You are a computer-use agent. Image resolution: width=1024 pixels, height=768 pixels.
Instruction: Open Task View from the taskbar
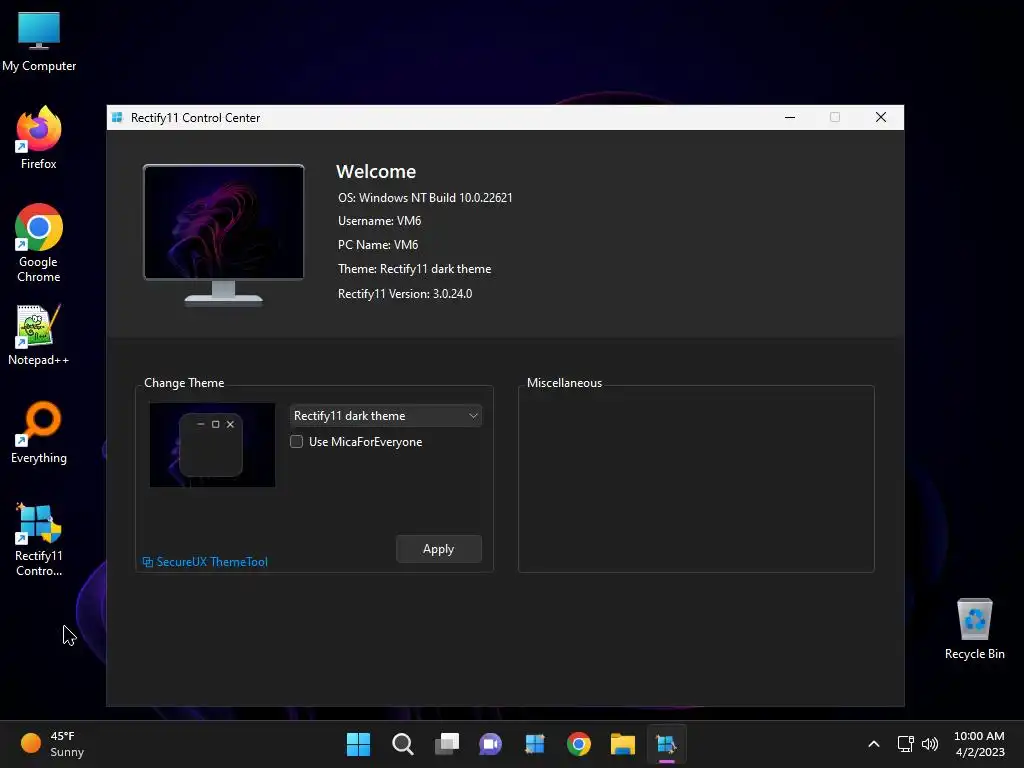pyautogui.click(x=447, y=744)
